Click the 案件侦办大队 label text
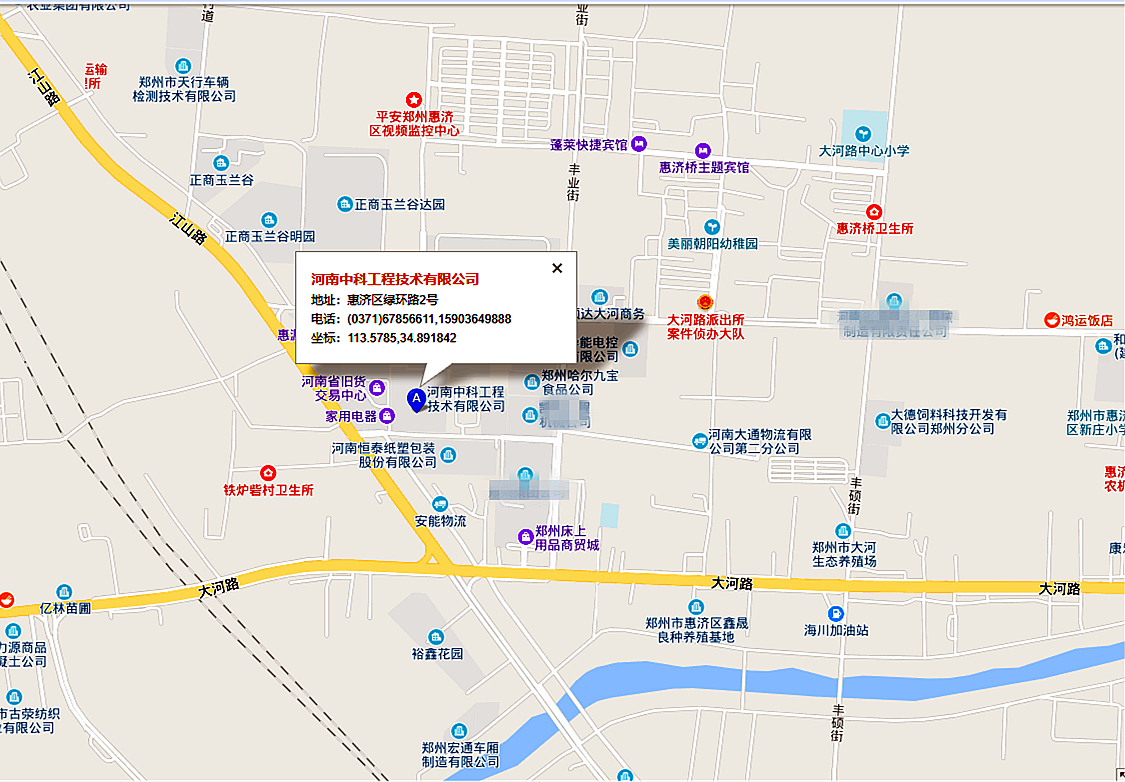The image size is (1125, 782). point(706,334)
